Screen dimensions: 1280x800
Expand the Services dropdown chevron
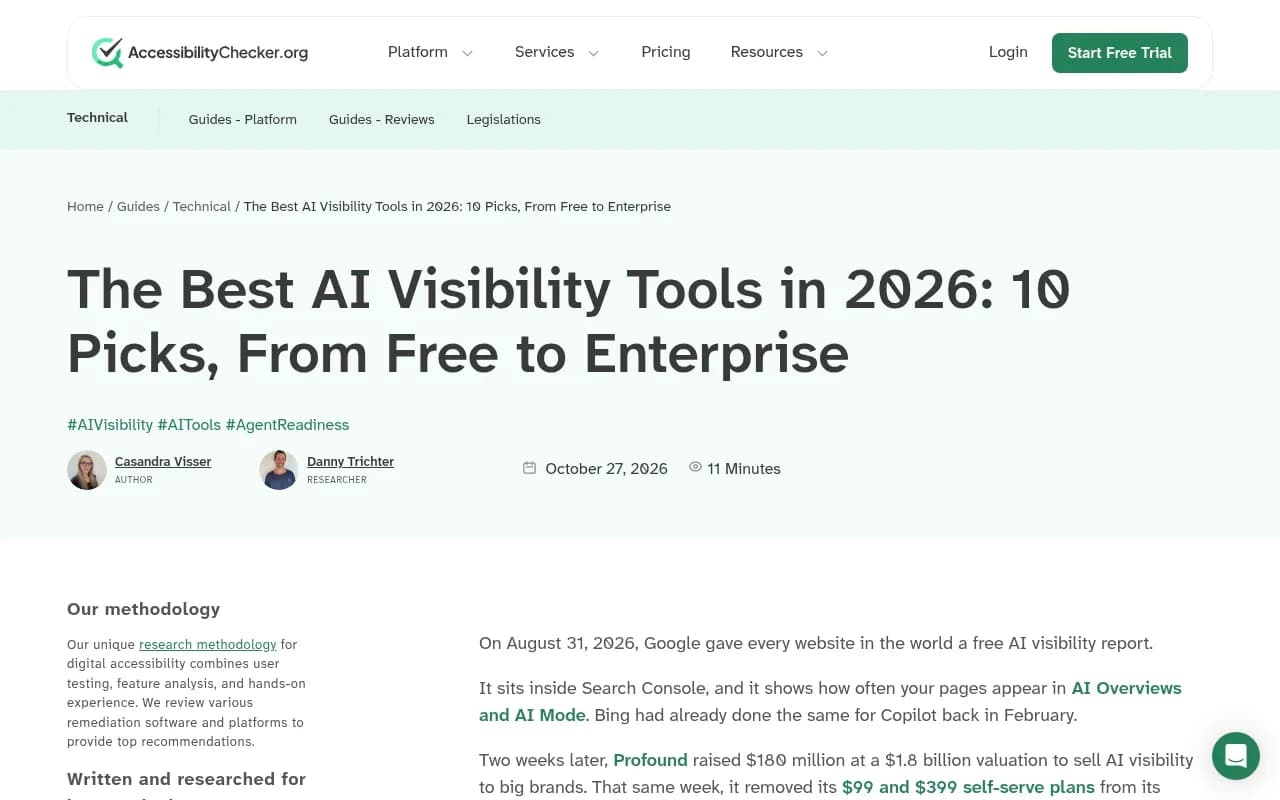coord(593,53)
